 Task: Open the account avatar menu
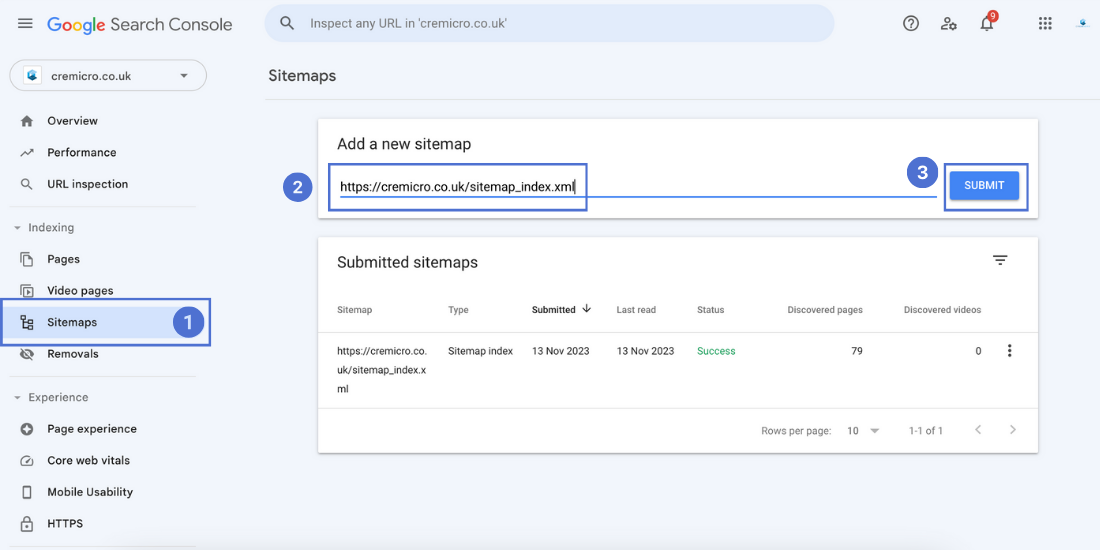(1082, 23)
